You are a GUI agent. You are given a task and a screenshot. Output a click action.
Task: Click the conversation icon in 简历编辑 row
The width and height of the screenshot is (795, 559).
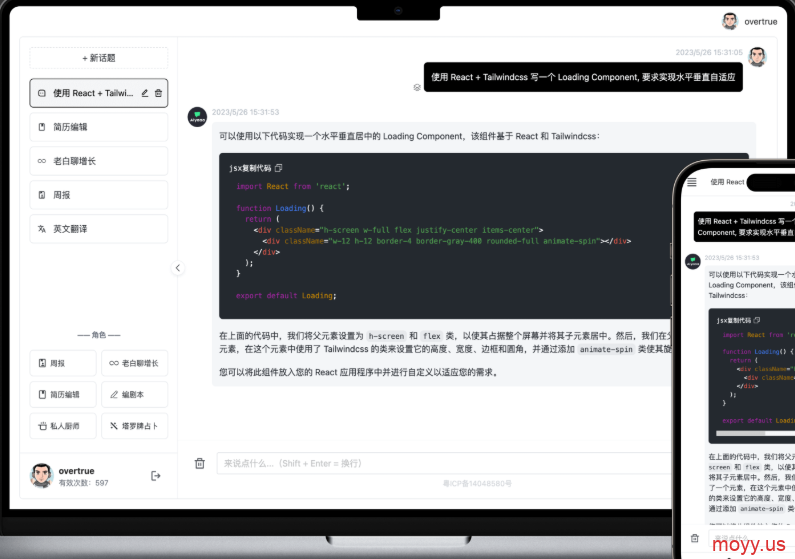pos(42,127)
